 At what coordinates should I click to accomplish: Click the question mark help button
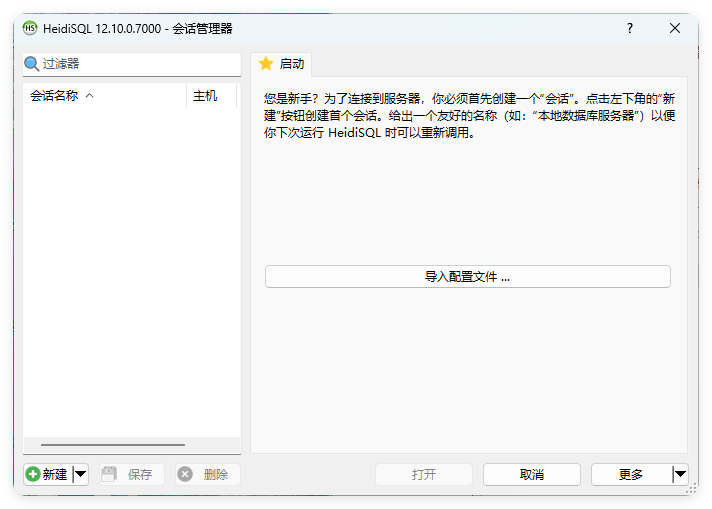click(629, 28)
